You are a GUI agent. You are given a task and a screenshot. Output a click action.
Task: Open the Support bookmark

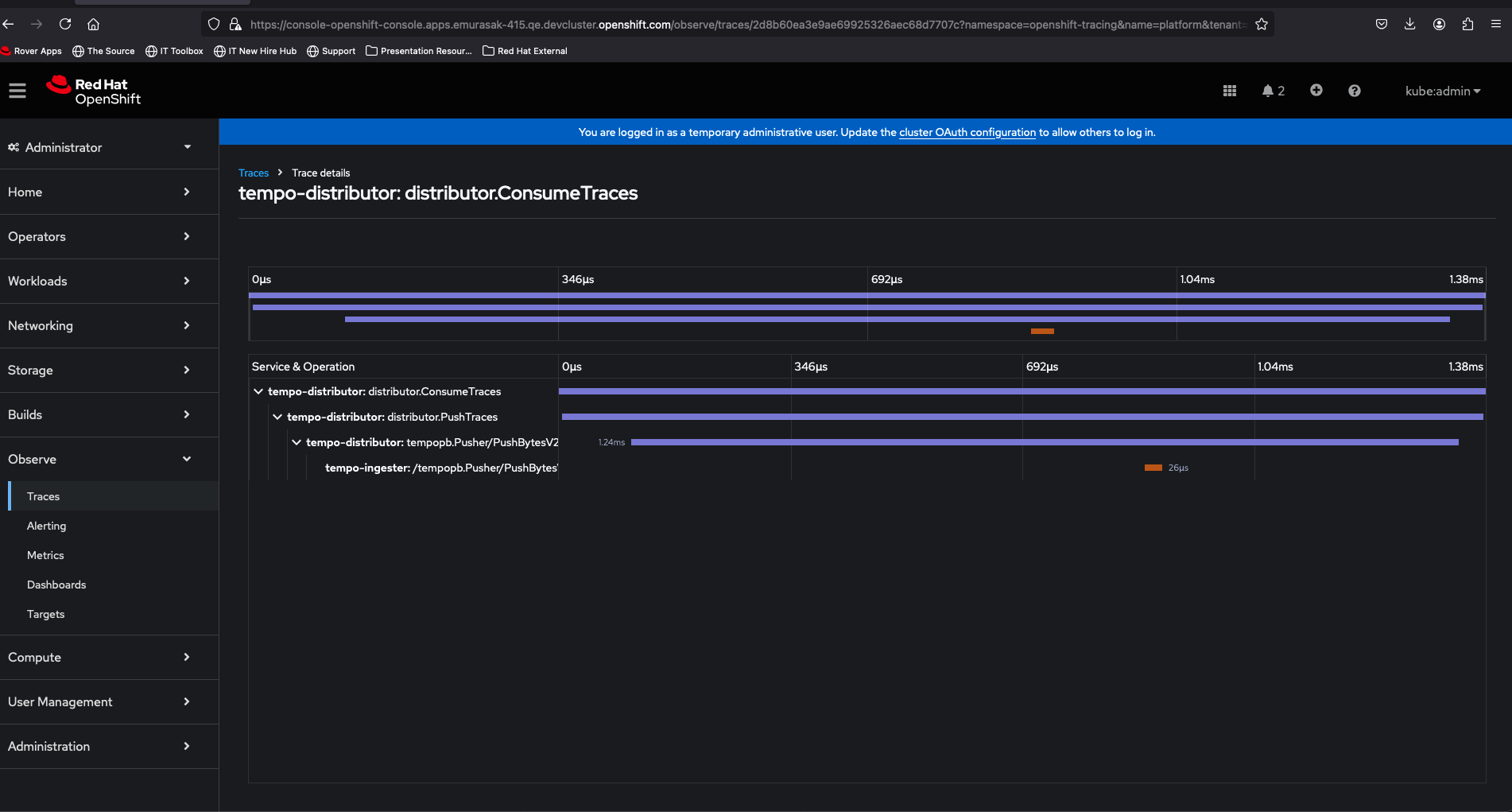331,51
